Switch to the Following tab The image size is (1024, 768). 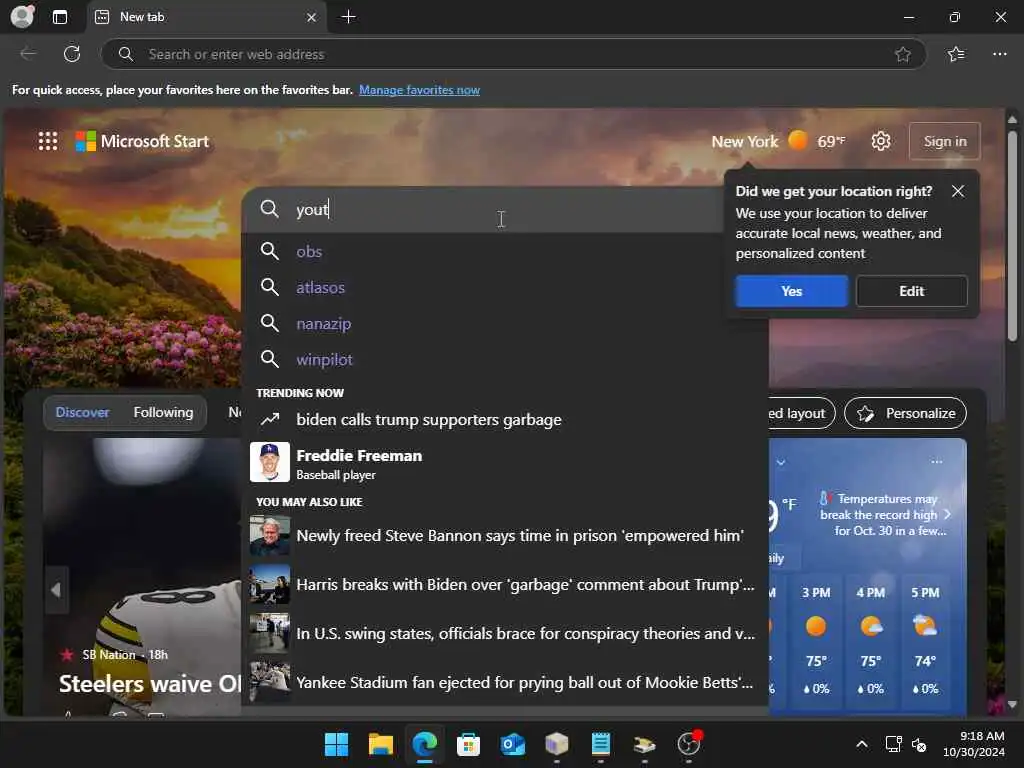tap(163, 412)
